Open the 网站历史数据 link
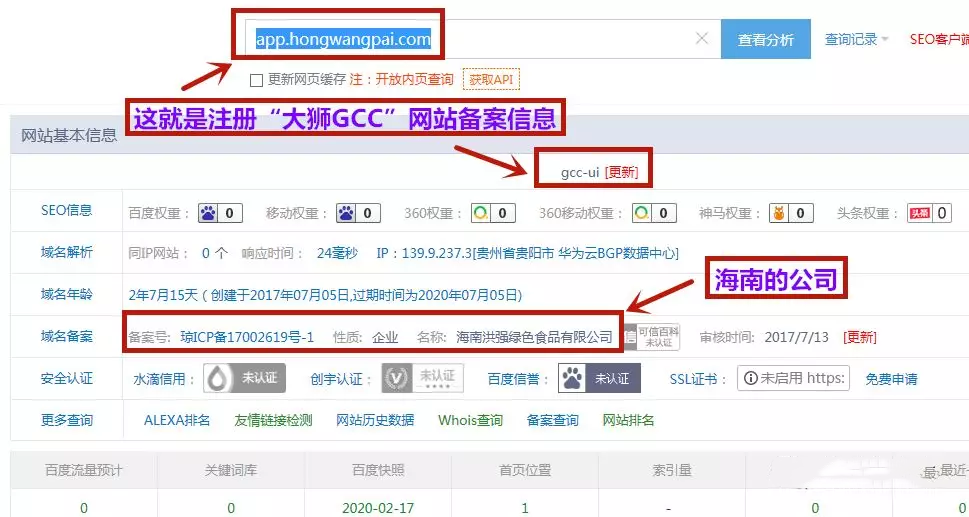Viewport: 969px width, 517px height. (x=375, y=421)
